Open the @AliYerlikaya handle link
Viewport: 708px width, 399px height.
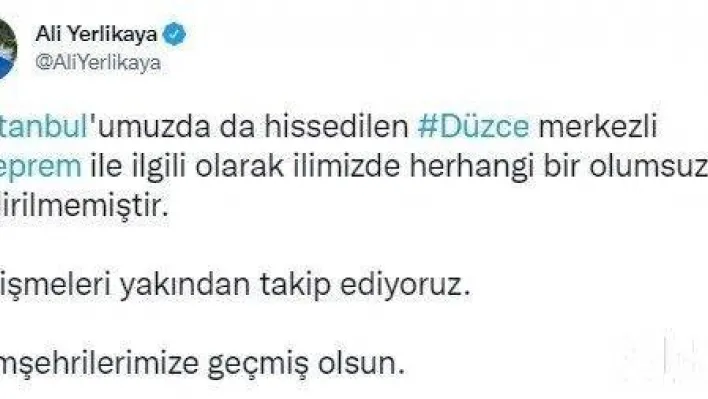coord(98,62)
